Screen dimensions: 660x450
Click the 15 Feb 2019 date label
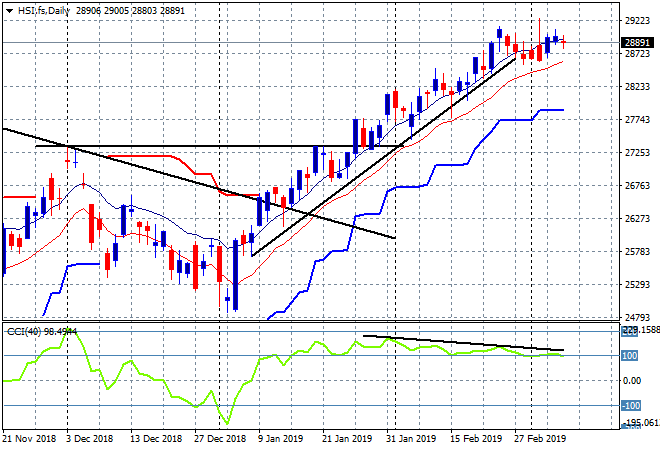pyautogui.click(x=476, y=439)
